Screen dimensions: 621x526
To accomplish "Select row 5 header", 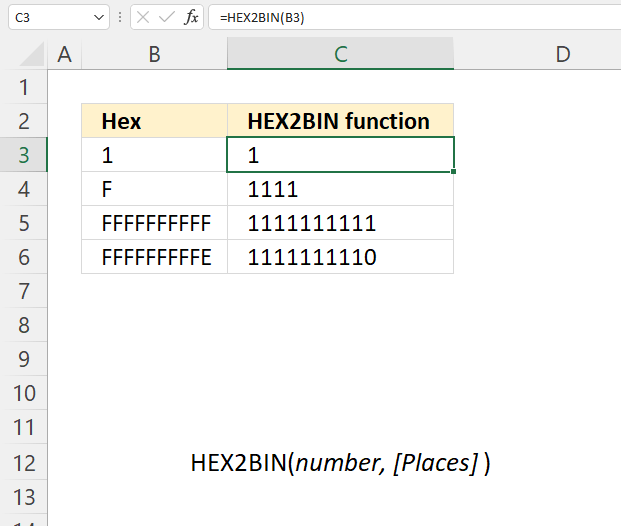I will pyautogui.click(x=24, y=223).
